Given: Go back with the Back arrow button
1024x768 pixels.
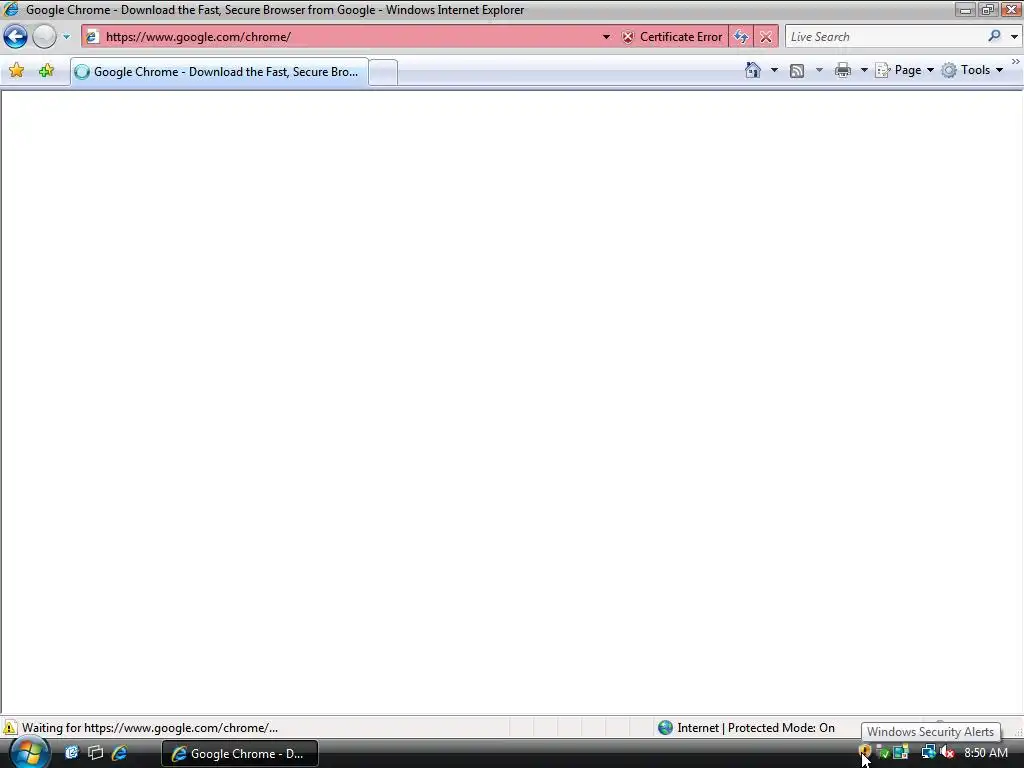Looking at the screenshot, I should pos(16,37).
